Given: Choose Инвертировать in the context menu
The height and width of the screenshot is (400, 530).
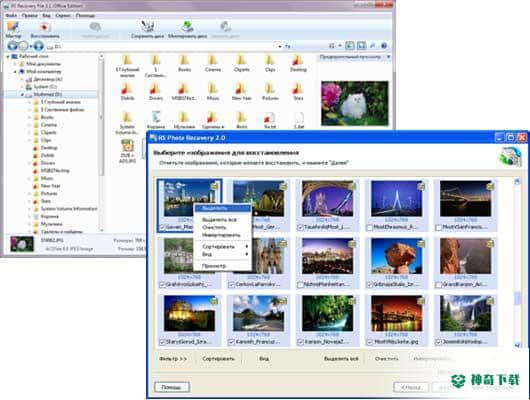Looking at the screenshot, I should tap(222, 235).
